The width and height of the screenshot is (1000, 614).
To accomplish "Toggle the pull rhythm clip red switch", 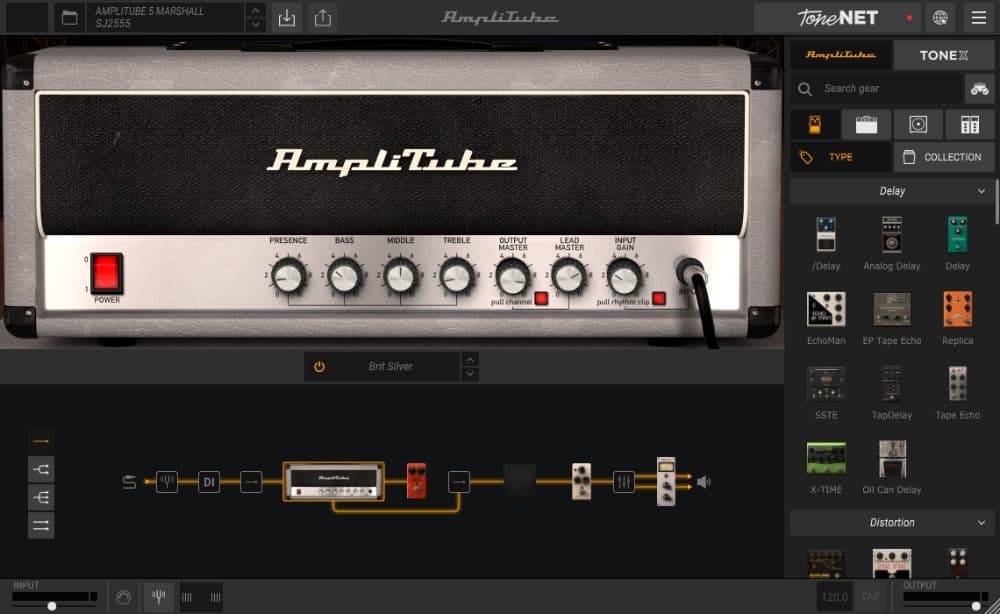I will pos(659,298).
